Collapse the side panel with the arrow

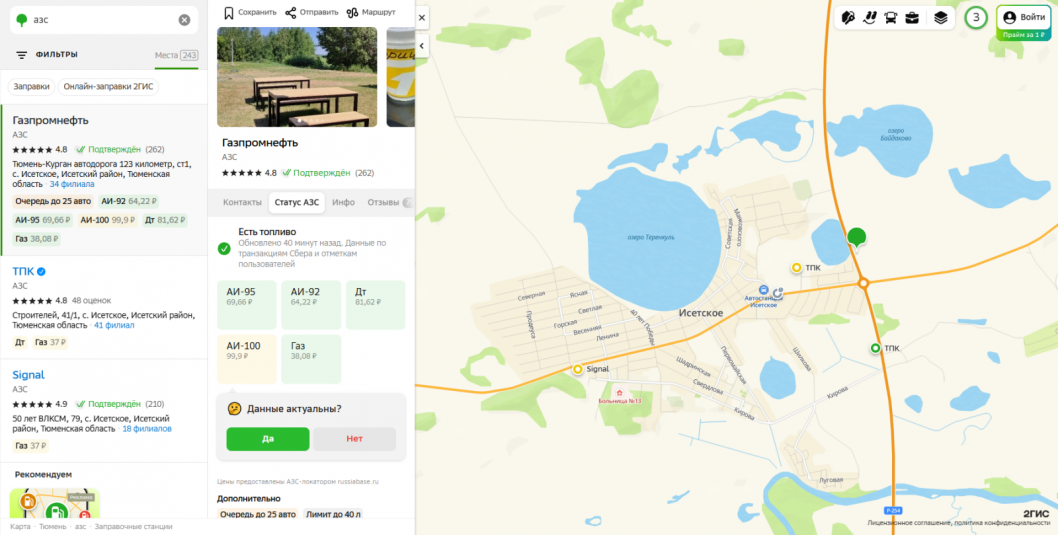pyautogui.click(x=422, y=46)
